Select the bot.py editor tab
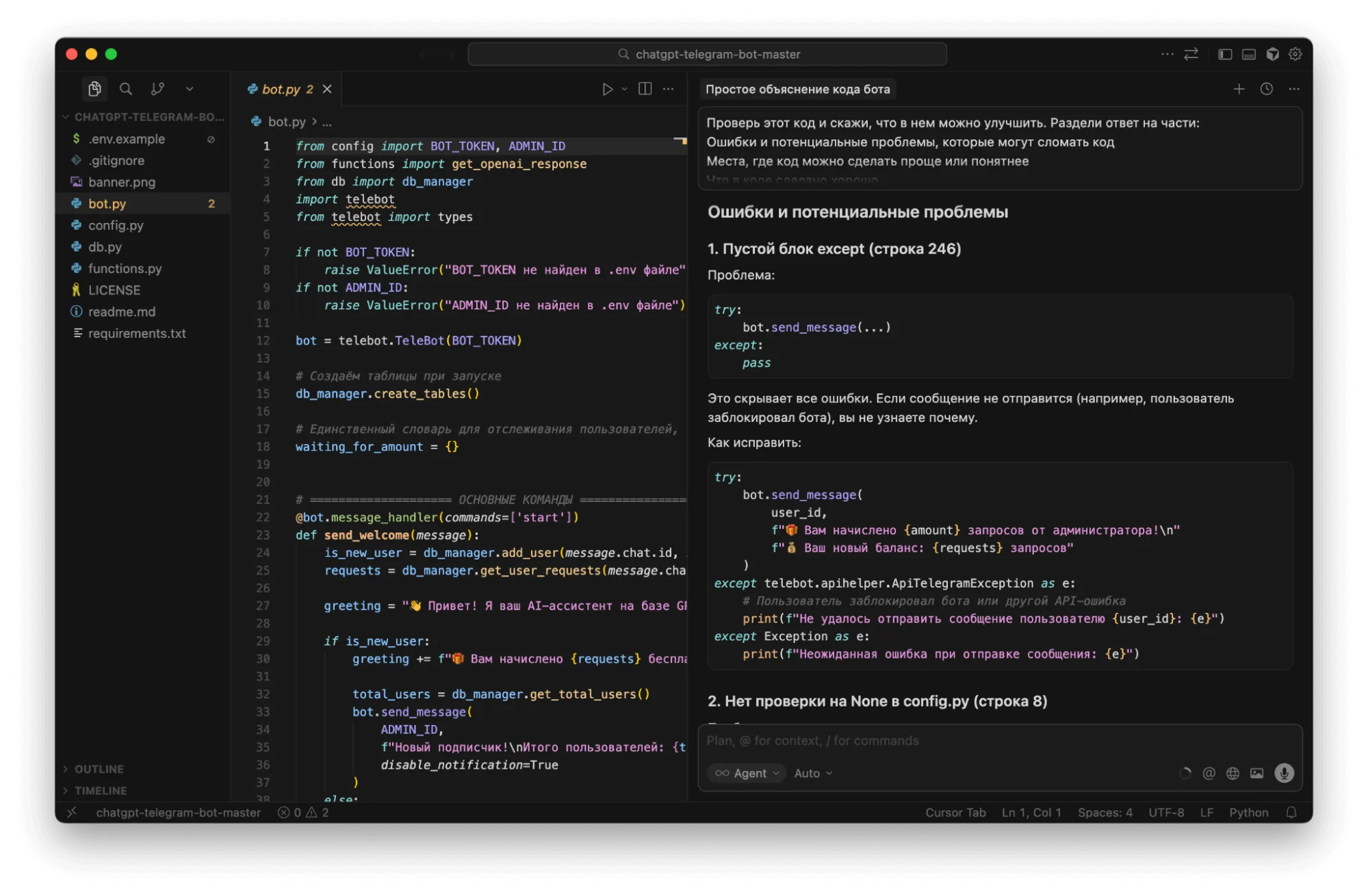This screenshot has width=1368, height=896. click(281, 89)
